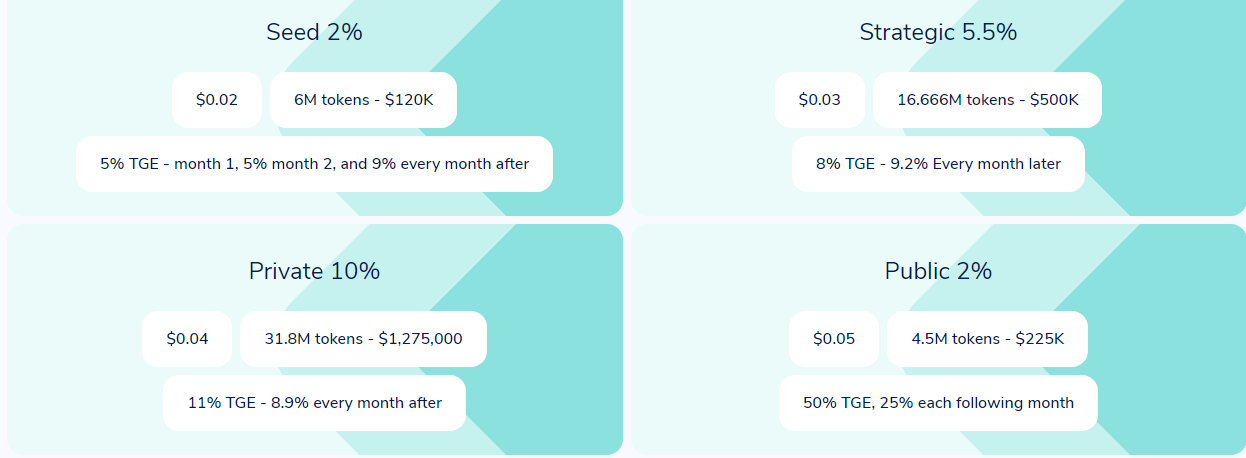Select the Public $0.05 price pill
1246x458 pixels.
tap(833, 339)
